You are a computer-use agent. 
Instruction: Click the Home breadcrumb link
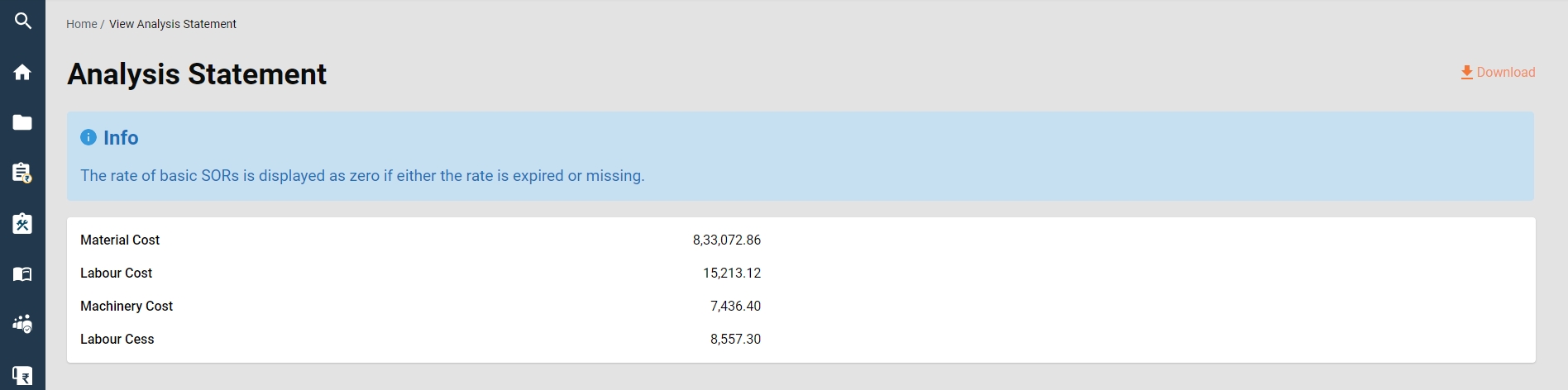[81, 24]
